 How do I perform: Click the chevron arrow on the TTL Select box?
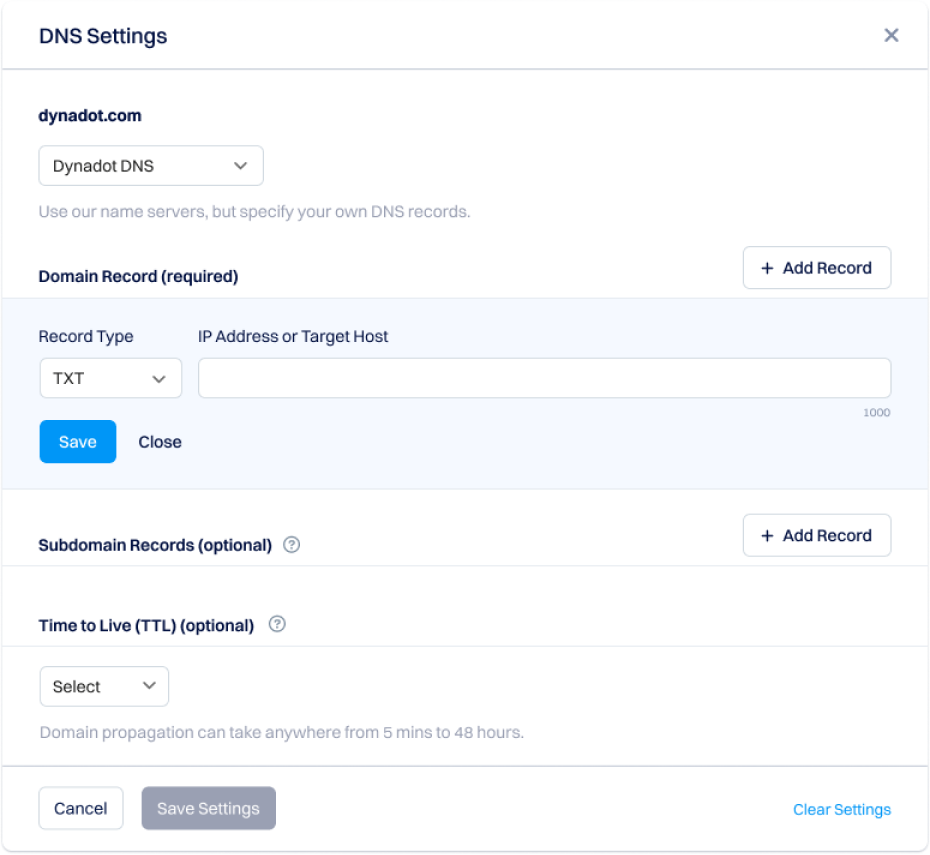point(149,686)
